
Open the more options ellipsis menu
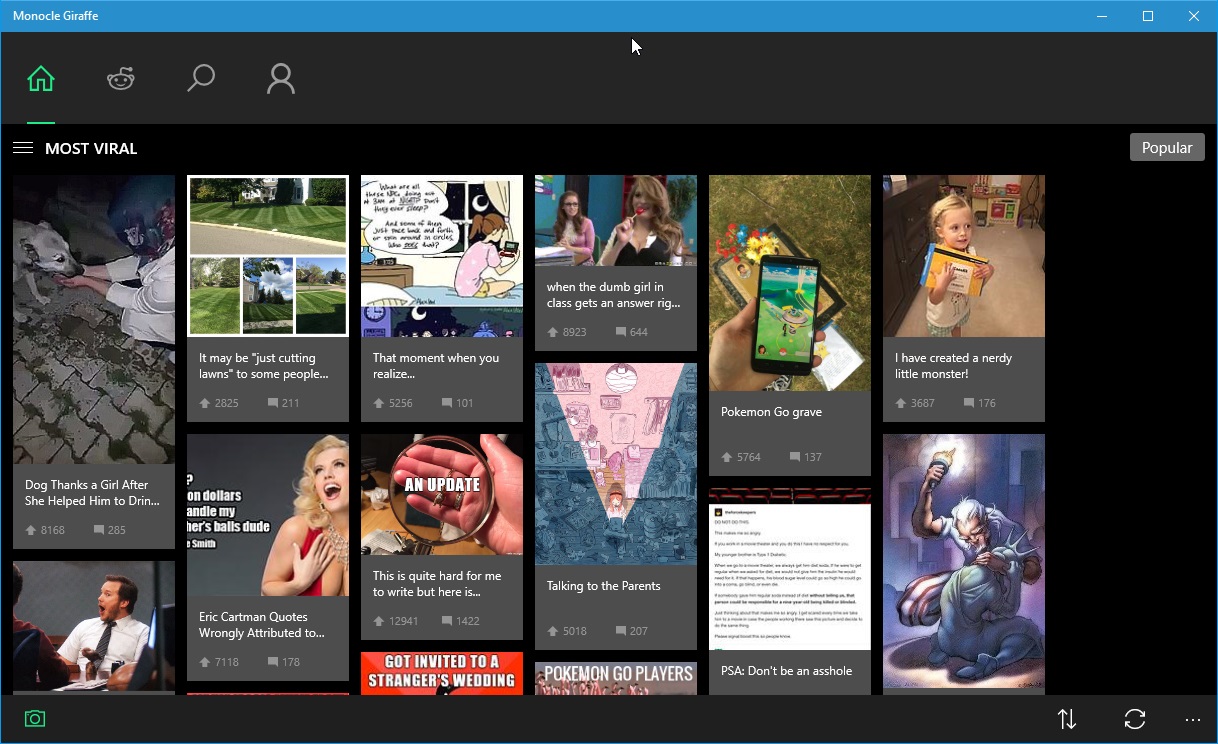1192,719
